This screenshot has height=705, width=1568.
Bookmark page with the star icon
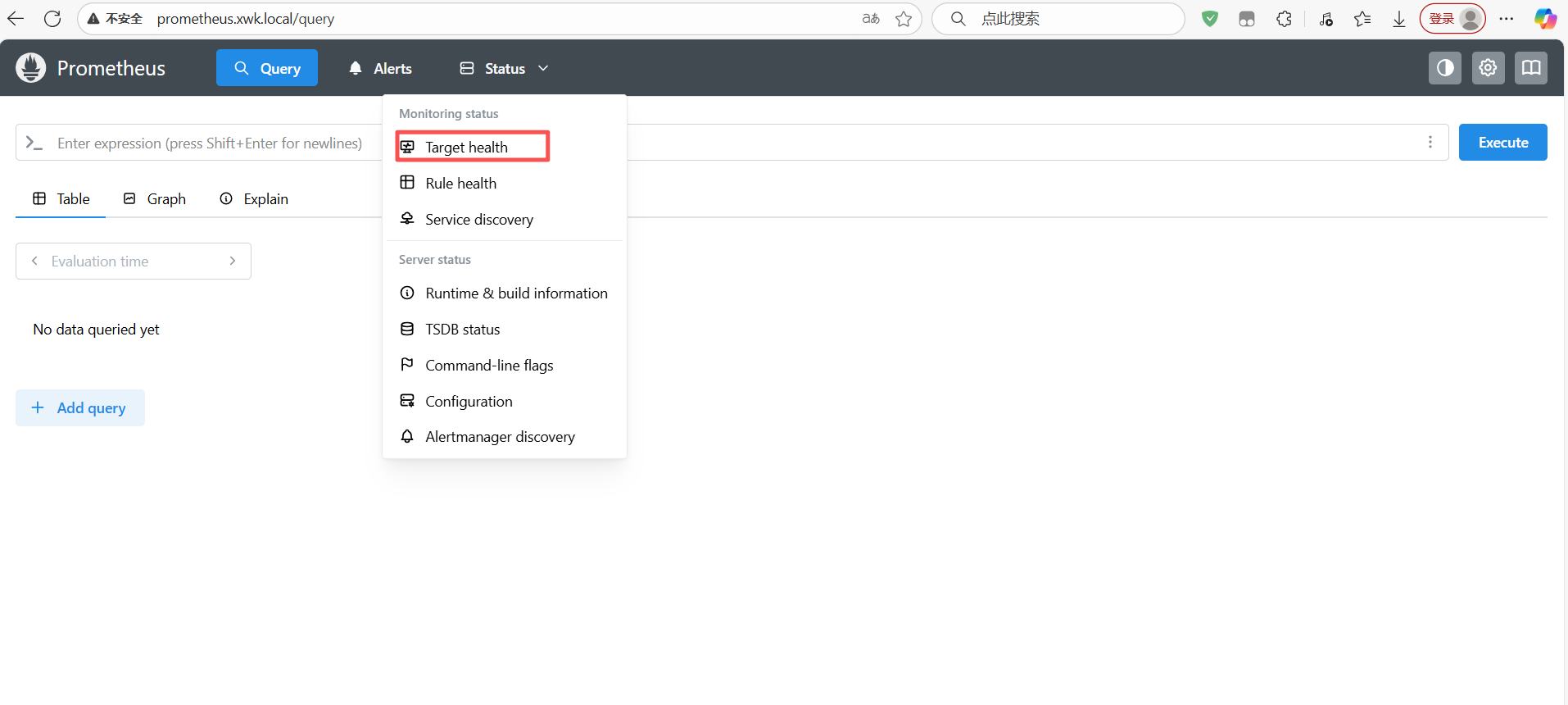pos(904,18)
